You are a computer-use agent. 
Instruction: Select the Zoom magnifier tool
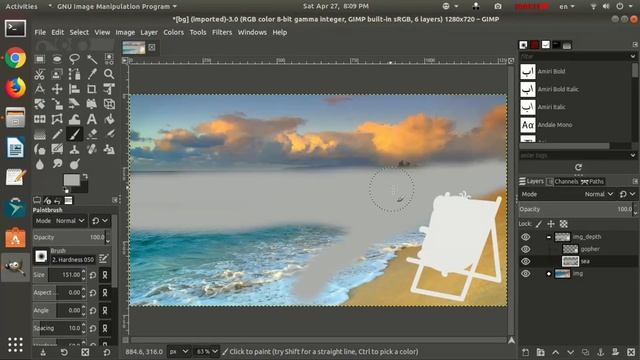109,74
